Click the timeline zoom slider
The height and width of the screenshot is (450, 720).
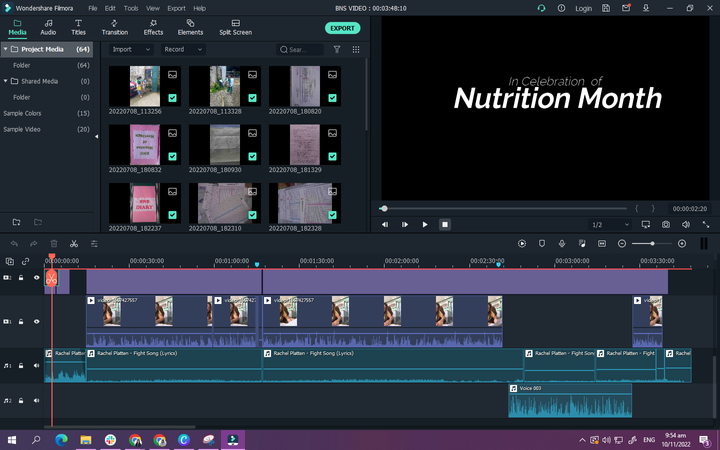point(652,243)
